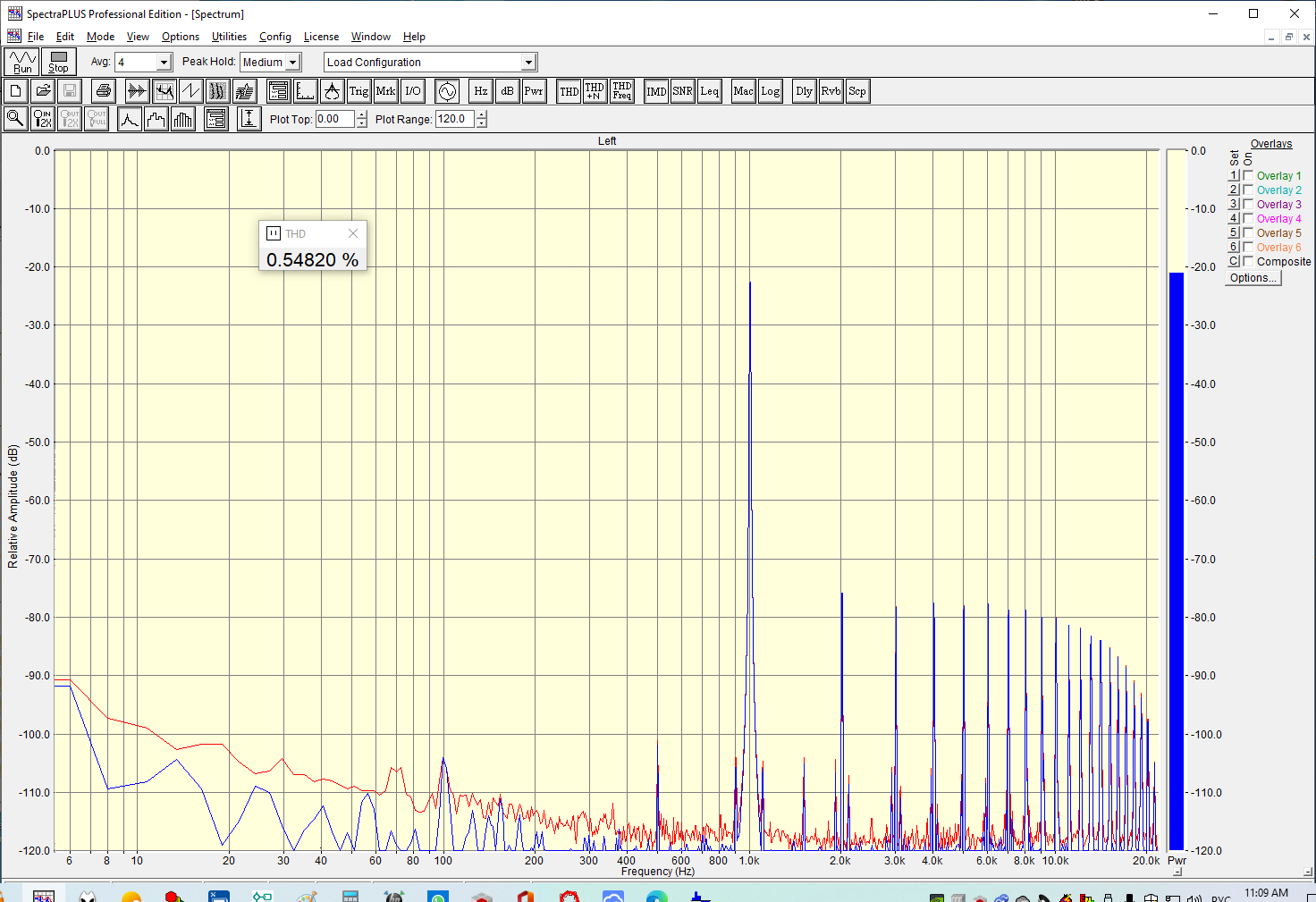Viewport: 1316px width, 902px height.
Task: Select stepped plot style icon
Action: [156, 119]
